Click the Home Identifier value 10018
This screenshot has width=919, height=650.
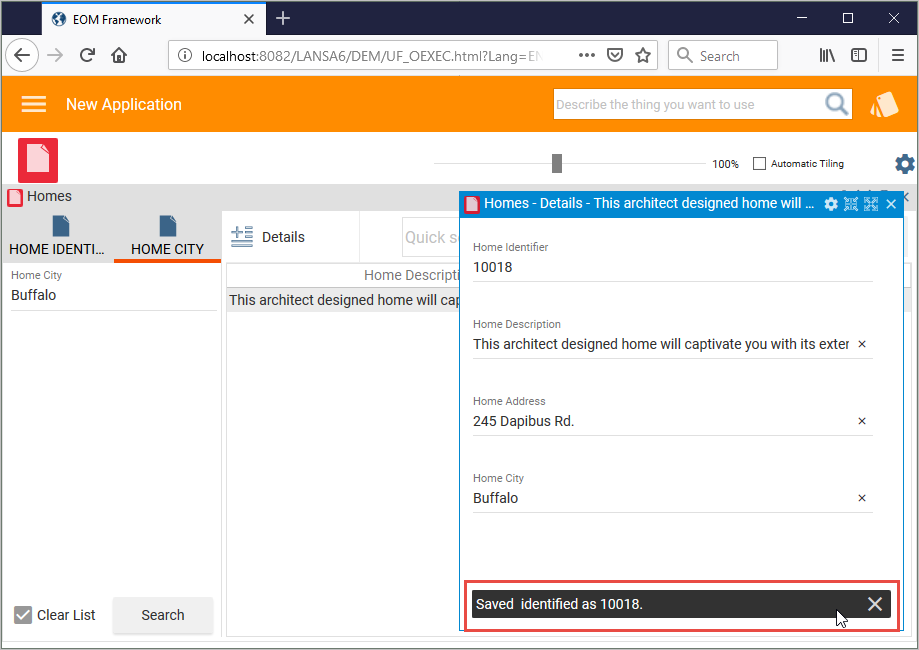[492, 267]
